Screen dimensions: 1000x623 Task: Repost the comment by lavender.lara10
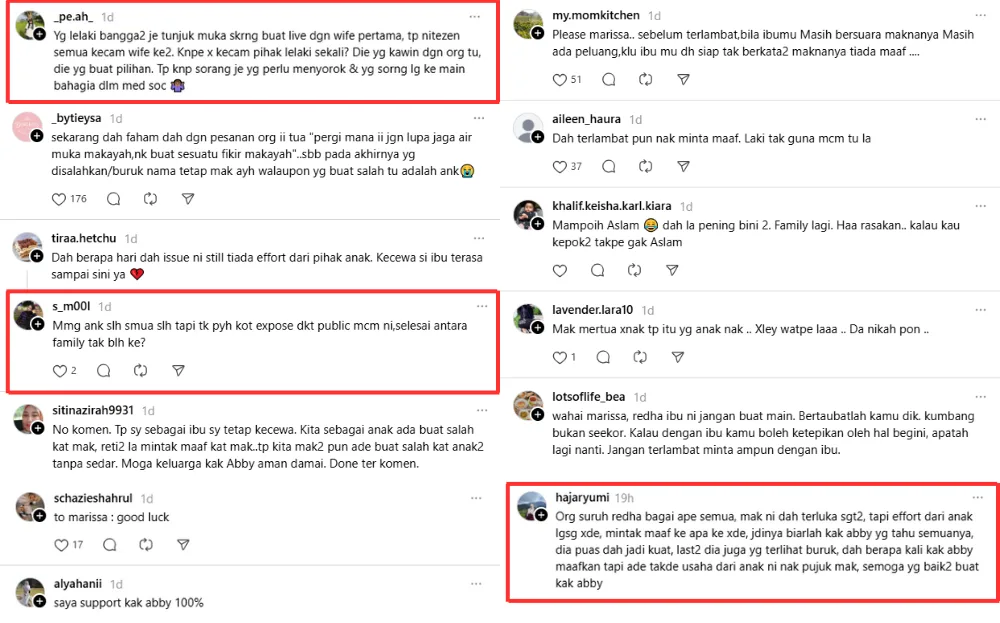pyautogui.click(x=646, y=357)
